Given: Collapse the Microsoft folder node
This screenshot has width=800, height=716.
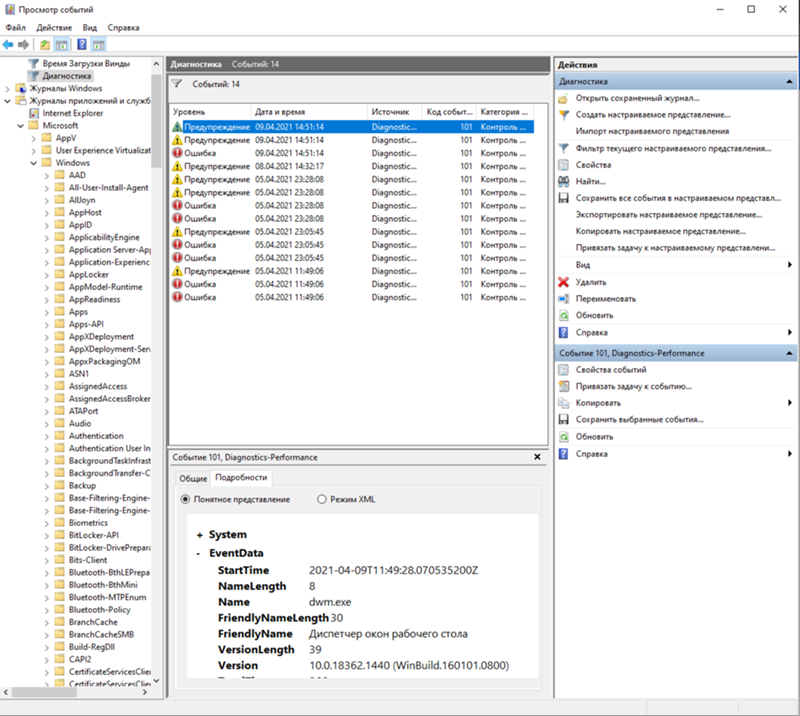Looking at the screenshot, I should click(20, 126).
